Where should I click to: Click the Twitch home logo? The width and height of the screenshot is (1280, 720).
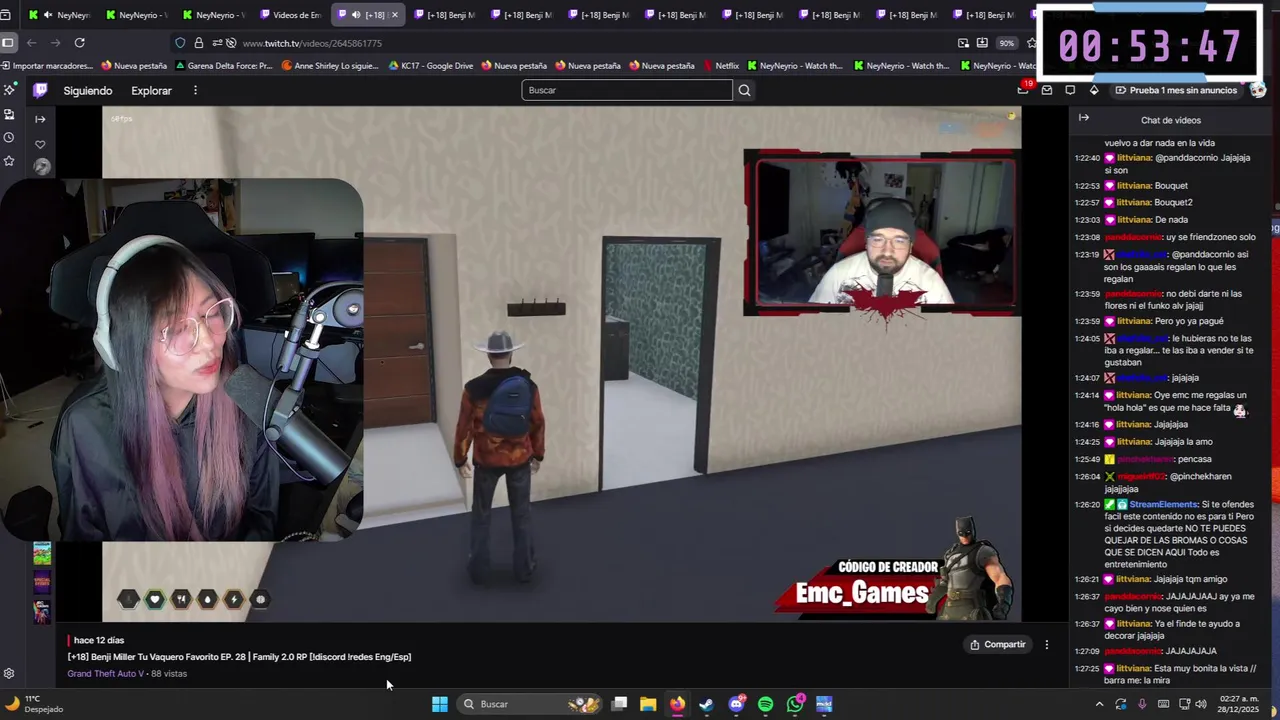[x=40, y=90]
